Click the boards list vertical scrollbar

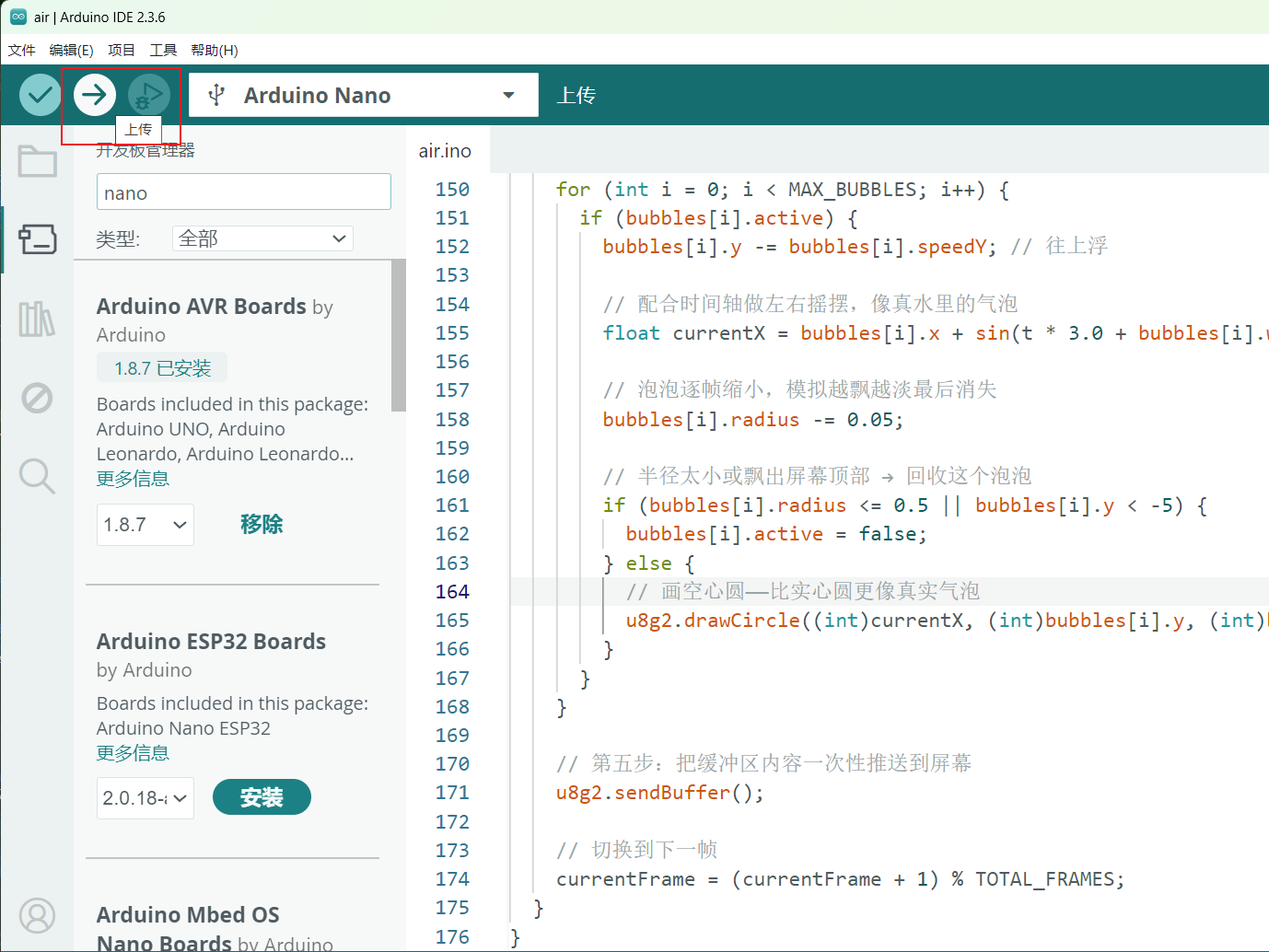399,335
